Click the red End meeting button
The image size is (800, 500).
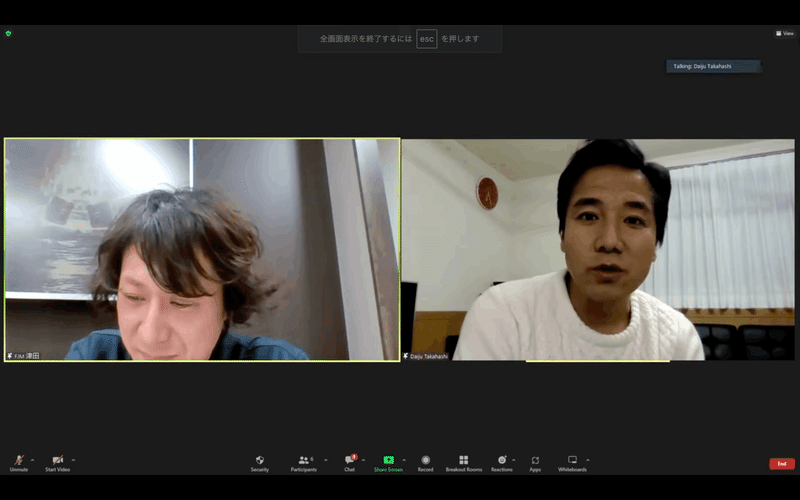click(782, 464)
